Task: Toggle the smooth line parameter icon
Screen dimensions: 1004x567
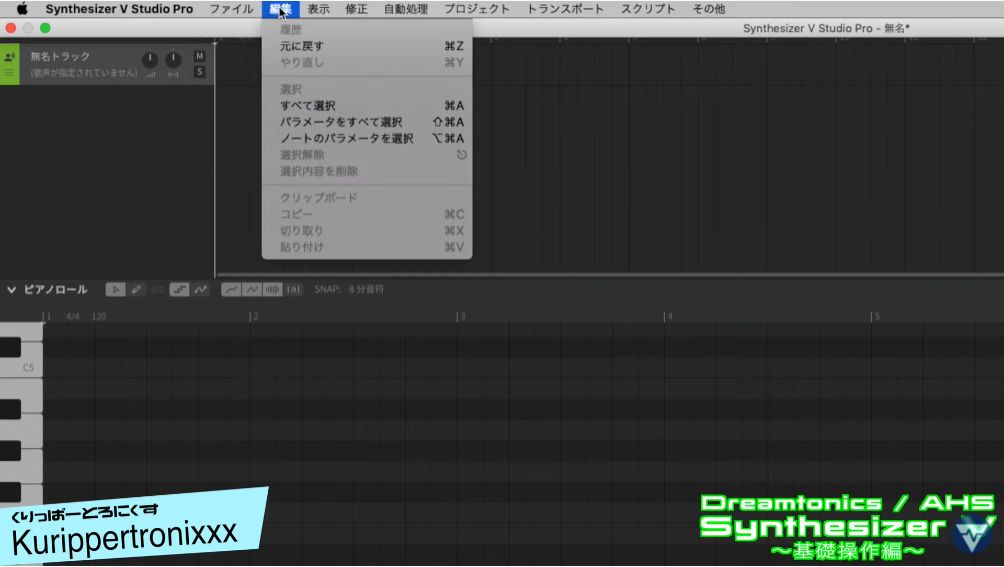Action: tap(231, 290)
